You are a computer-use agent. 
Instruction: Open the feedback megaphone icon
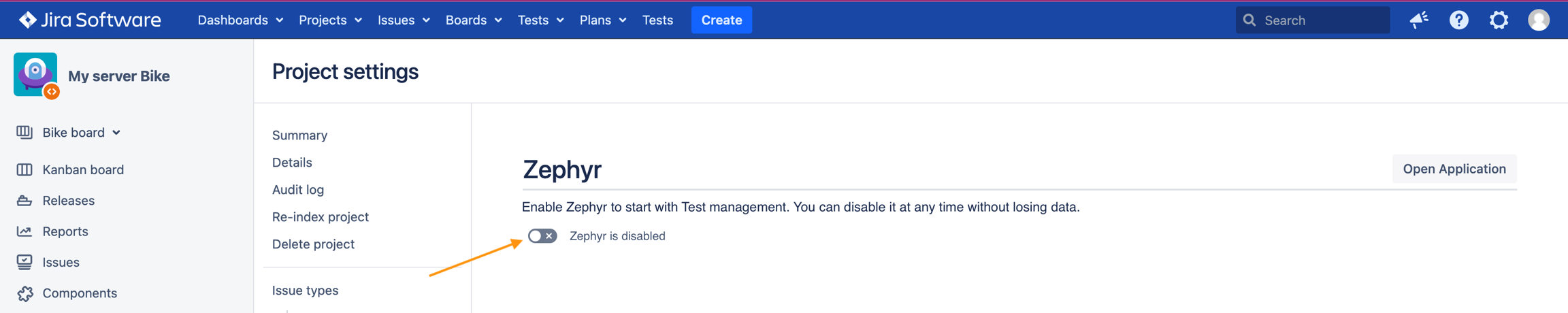pyautogui.click(x=1419, y=20)
